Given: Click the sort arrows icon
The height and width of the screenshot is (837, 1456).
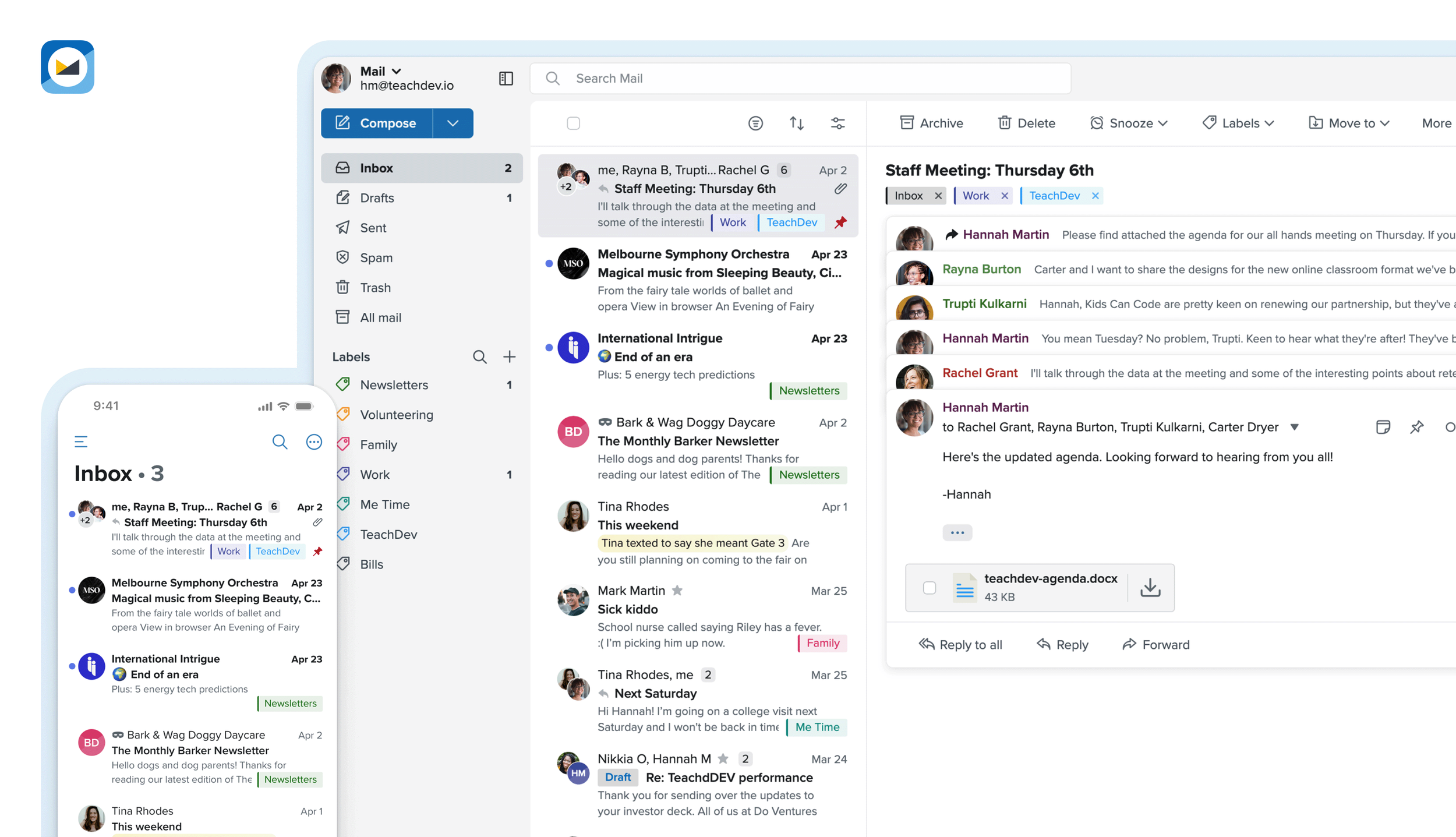Looking at the screenshot, I should pyautogui.click(x=796, y=123).
